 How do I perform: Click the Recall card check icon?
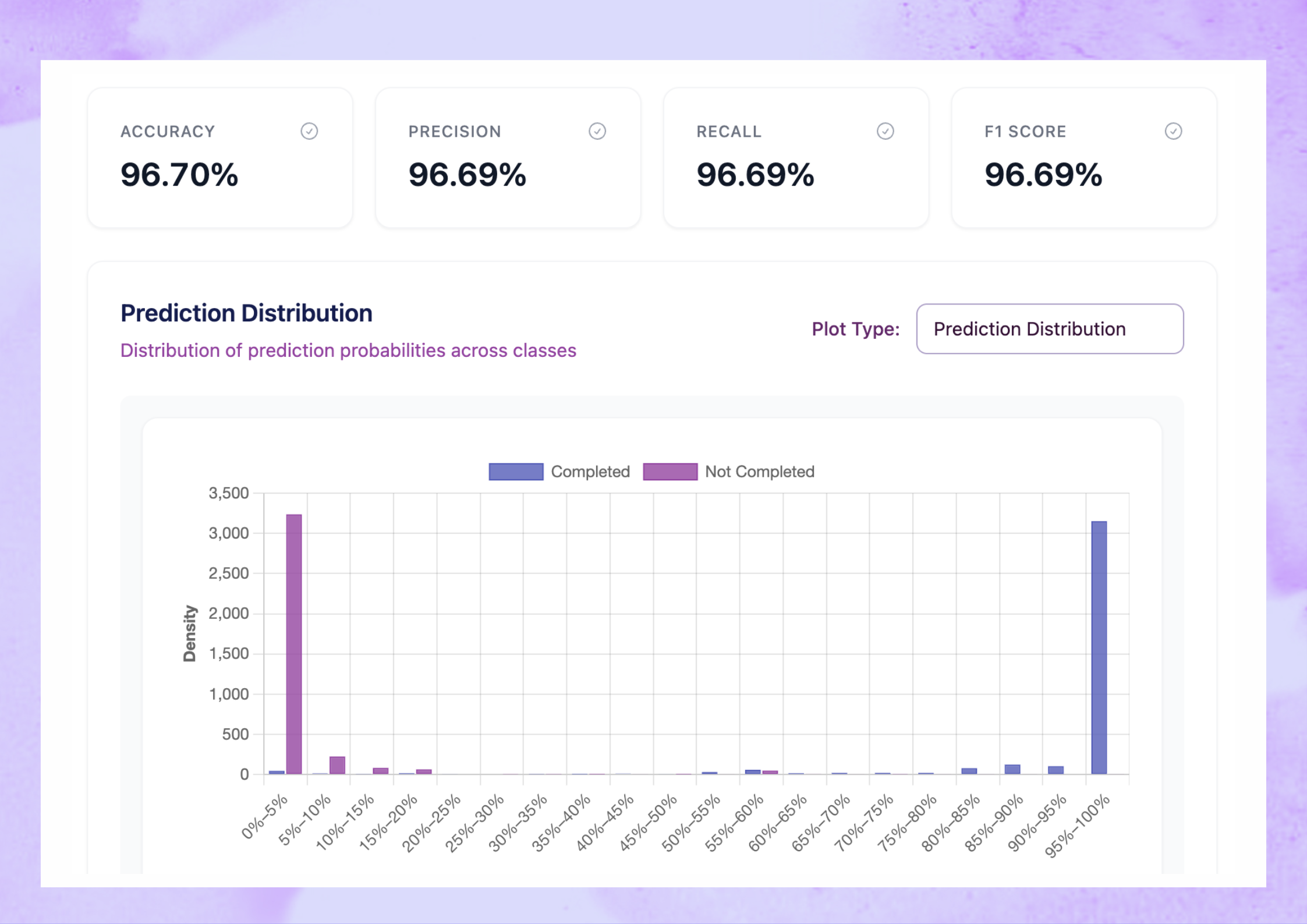885,131
